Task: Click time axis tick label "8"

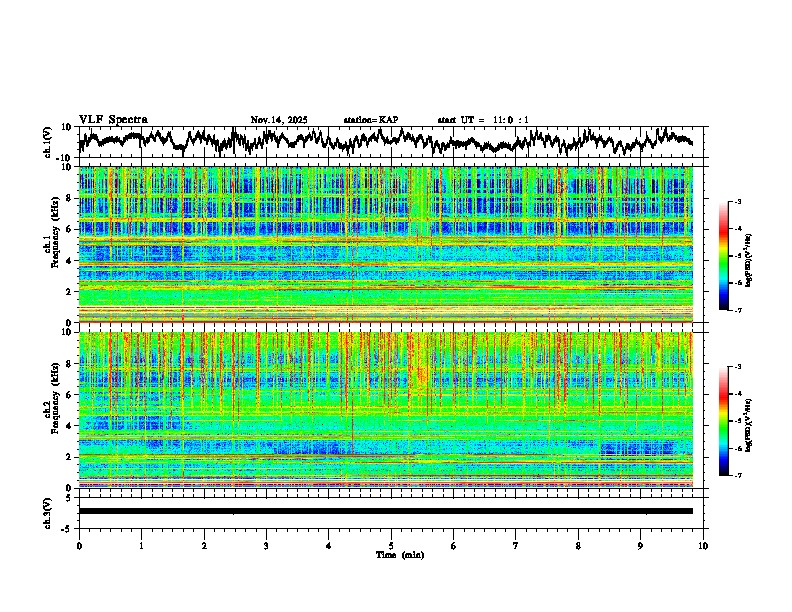Action: click(578, 546)
